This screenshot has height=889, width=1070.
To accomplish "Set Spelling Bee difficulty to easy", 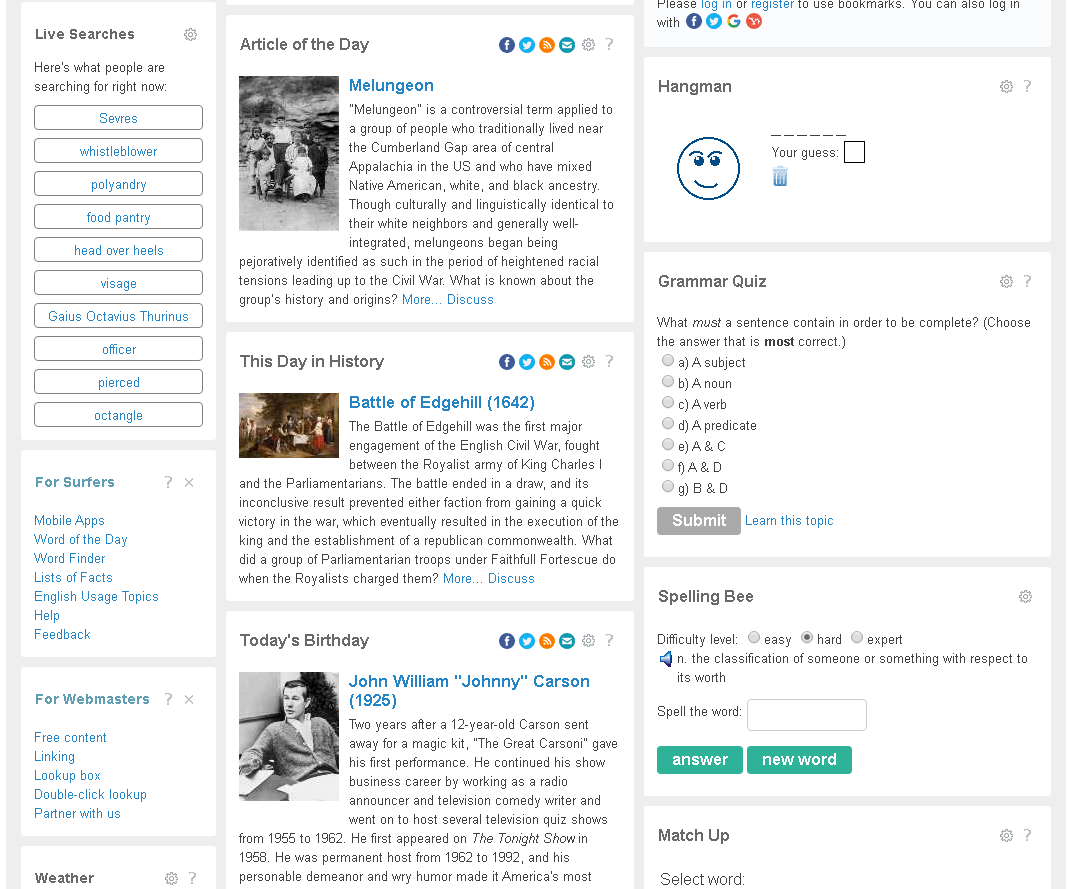I will (754, 638).
